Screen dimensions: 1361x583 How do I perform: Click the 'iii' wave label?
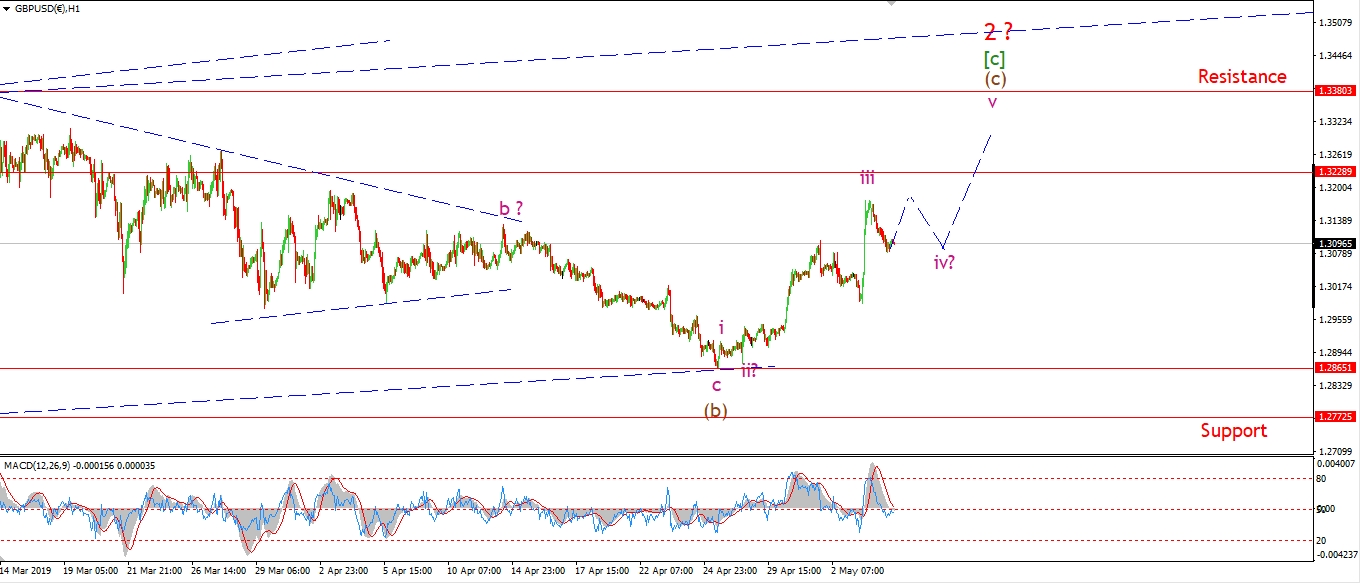[x=867, y=178]
